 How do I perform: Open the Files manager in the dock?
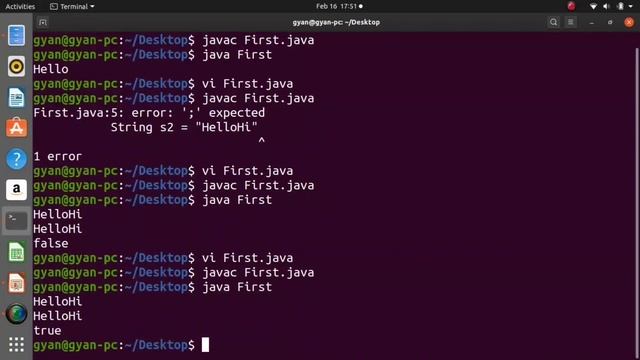click(x=16, y=36)
